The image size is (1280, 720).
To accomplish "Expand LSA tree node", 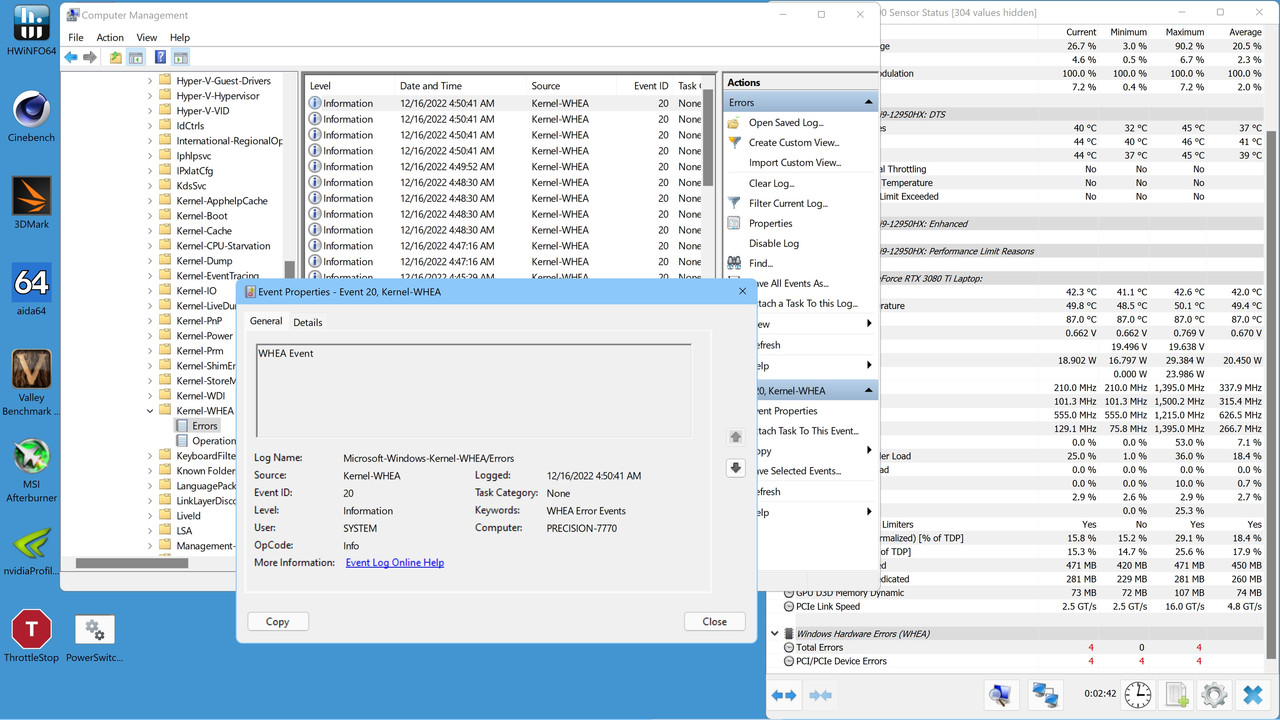I will [x=151, y=531].
